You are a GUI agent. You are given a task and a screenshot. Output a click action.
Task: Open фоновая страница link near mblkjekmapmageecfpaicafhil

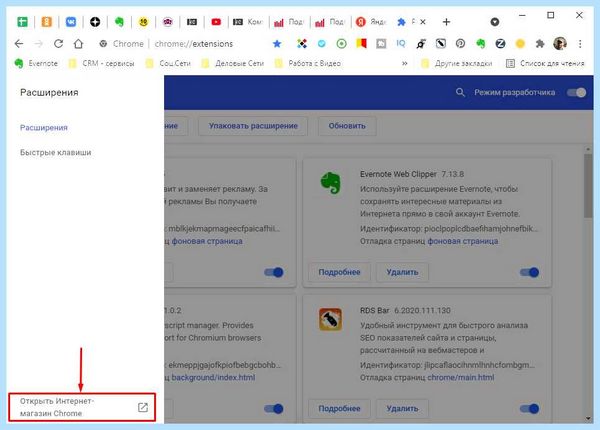point(207,241)
